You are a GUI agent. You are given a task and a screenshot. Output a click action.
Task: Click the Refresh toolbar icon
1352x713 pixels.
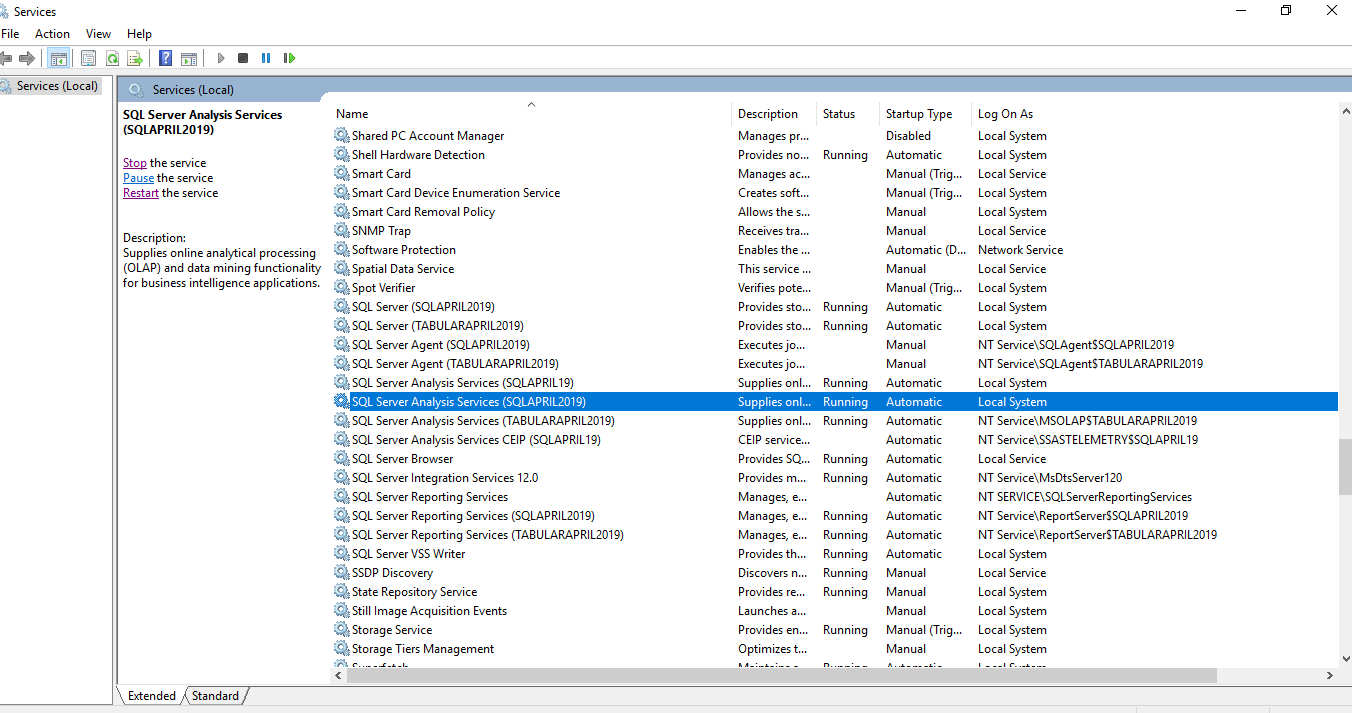[x=112, y=58]
